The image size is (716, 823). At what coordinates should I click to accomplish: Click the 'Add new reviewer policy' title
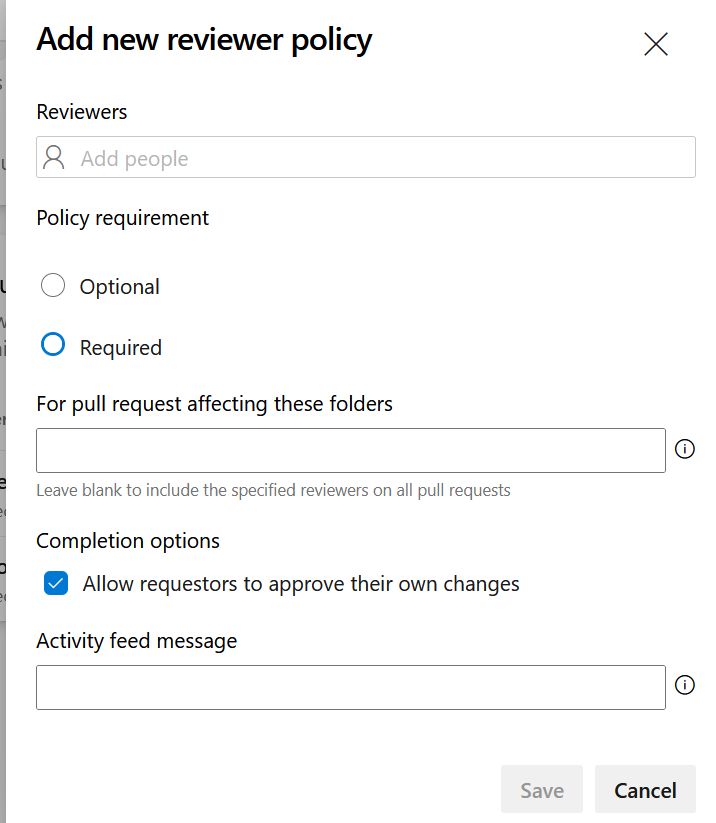[x=204, y=40]
